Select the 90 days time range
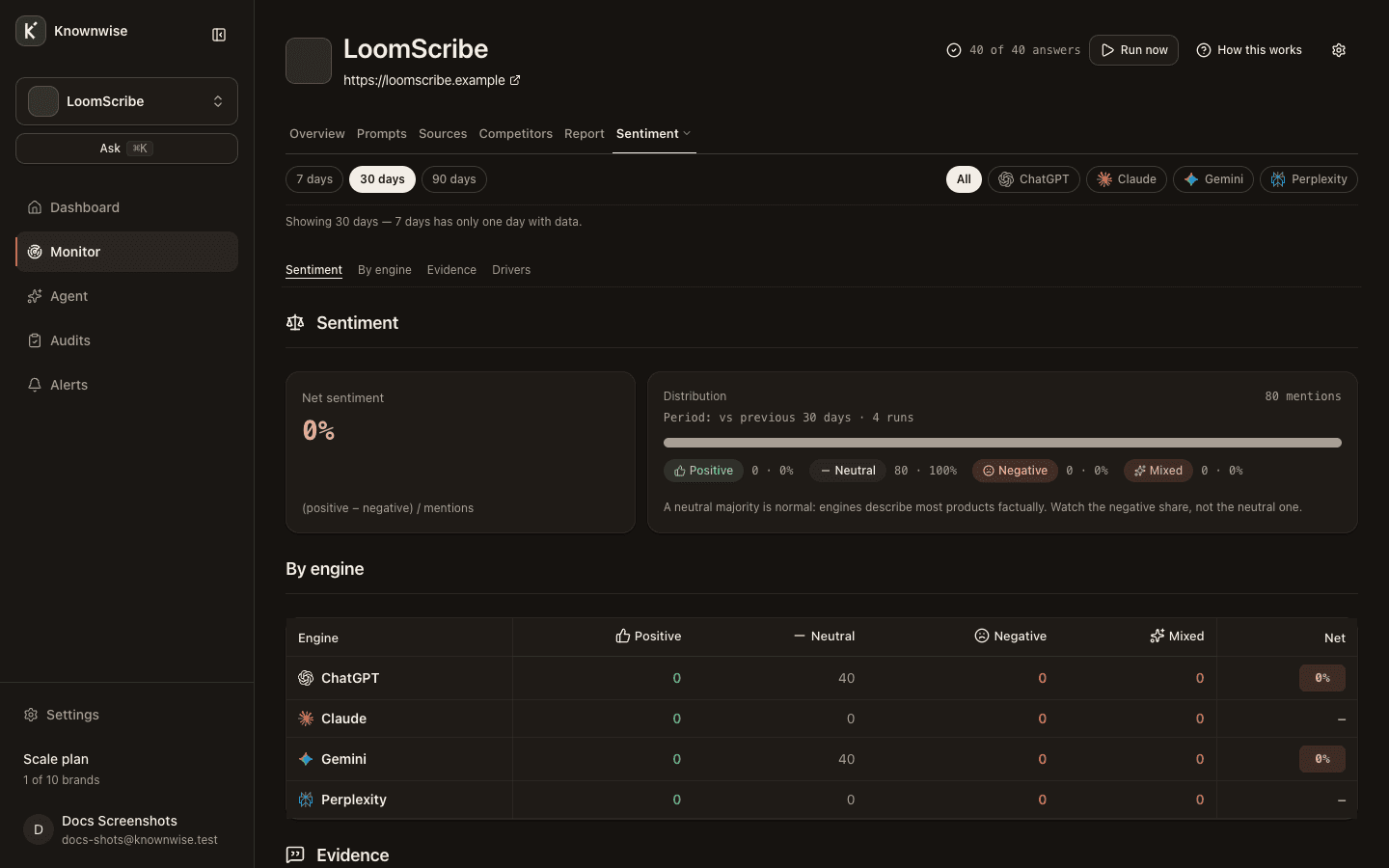The image size is (1389, 868). point(454,179)
